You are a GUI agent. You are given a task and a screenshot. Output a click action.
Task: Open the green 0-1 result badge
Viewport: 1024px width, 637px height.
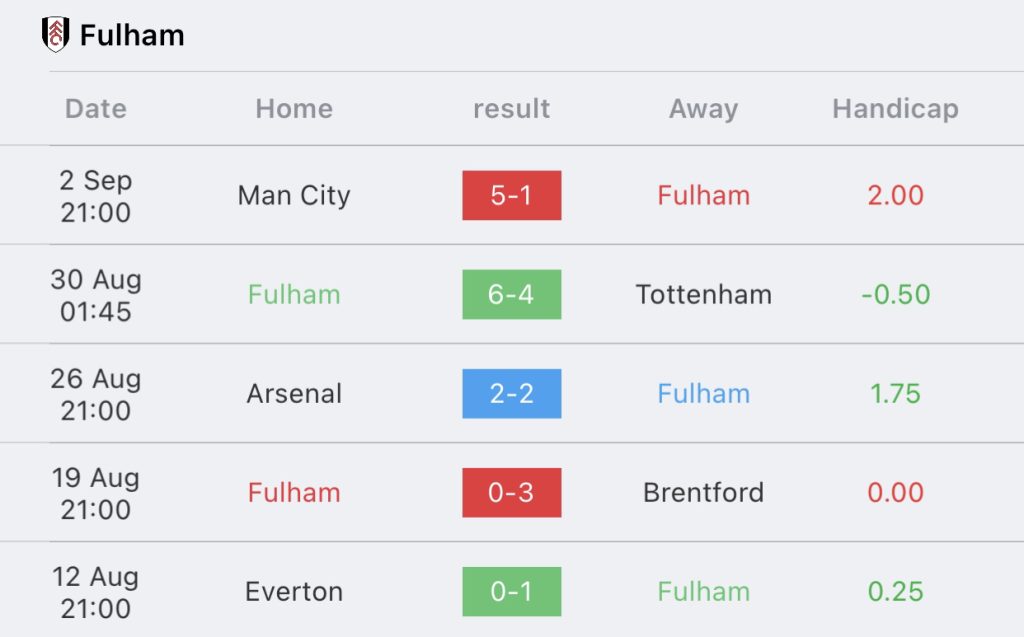[511, 592]
